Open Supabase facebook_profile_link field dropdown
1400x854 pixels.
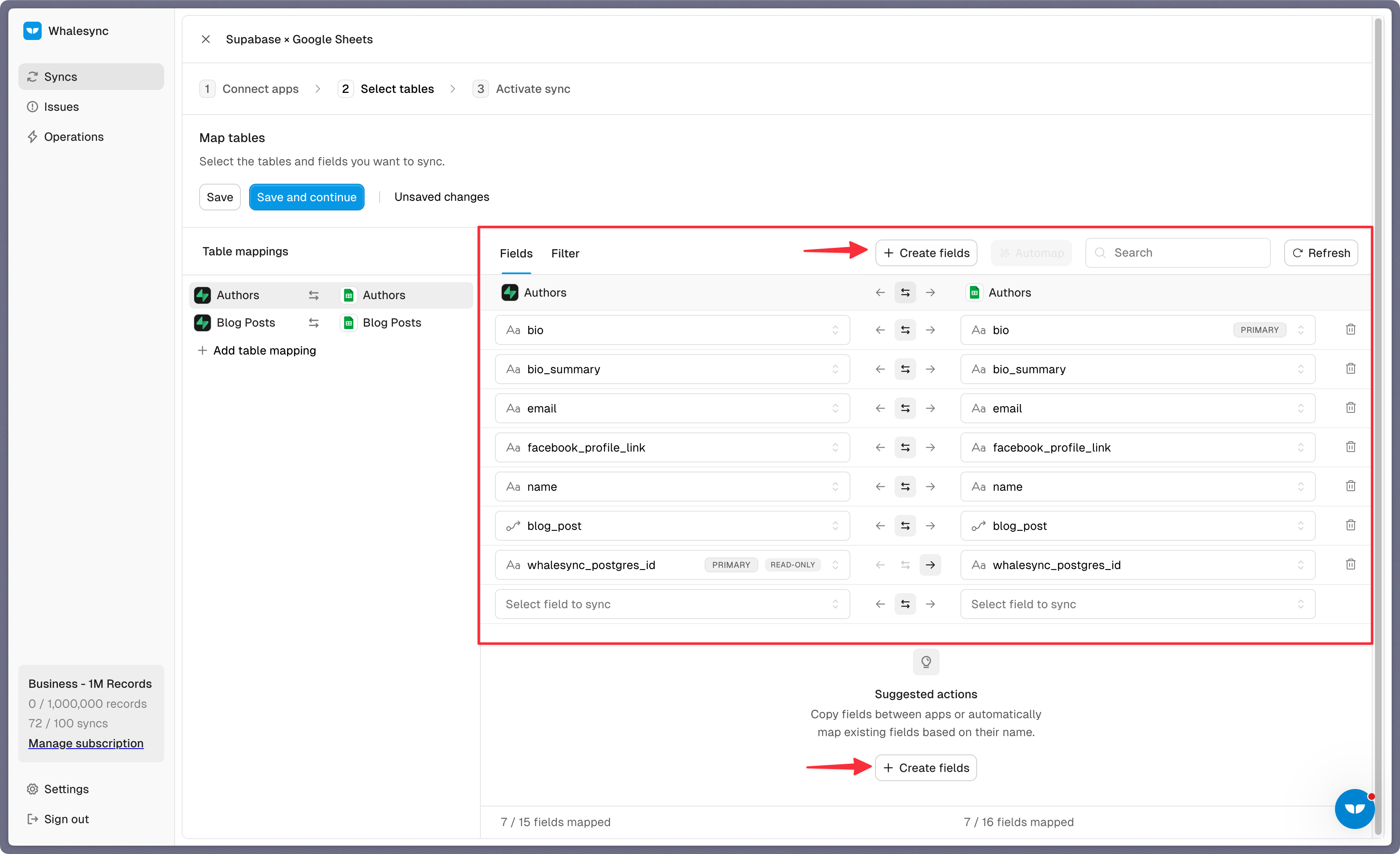click(x=672, y=448)
